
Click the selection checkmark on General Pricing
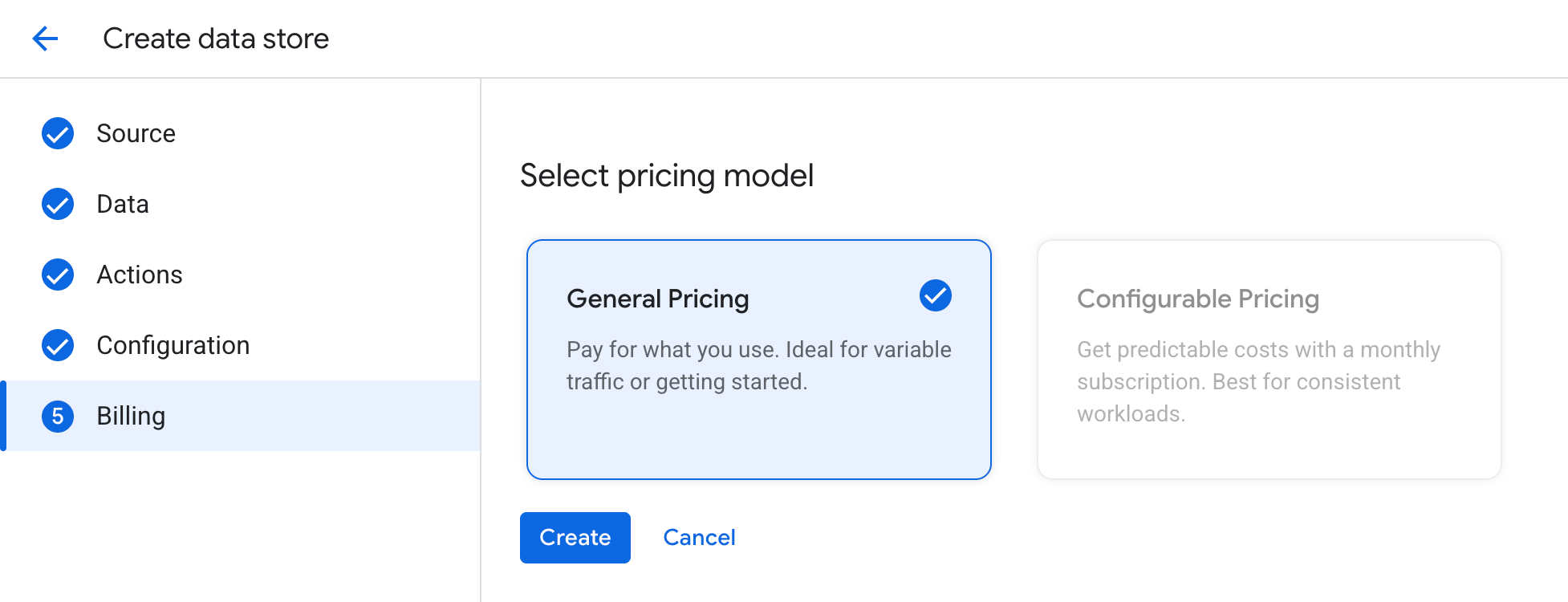pos(933,295)
